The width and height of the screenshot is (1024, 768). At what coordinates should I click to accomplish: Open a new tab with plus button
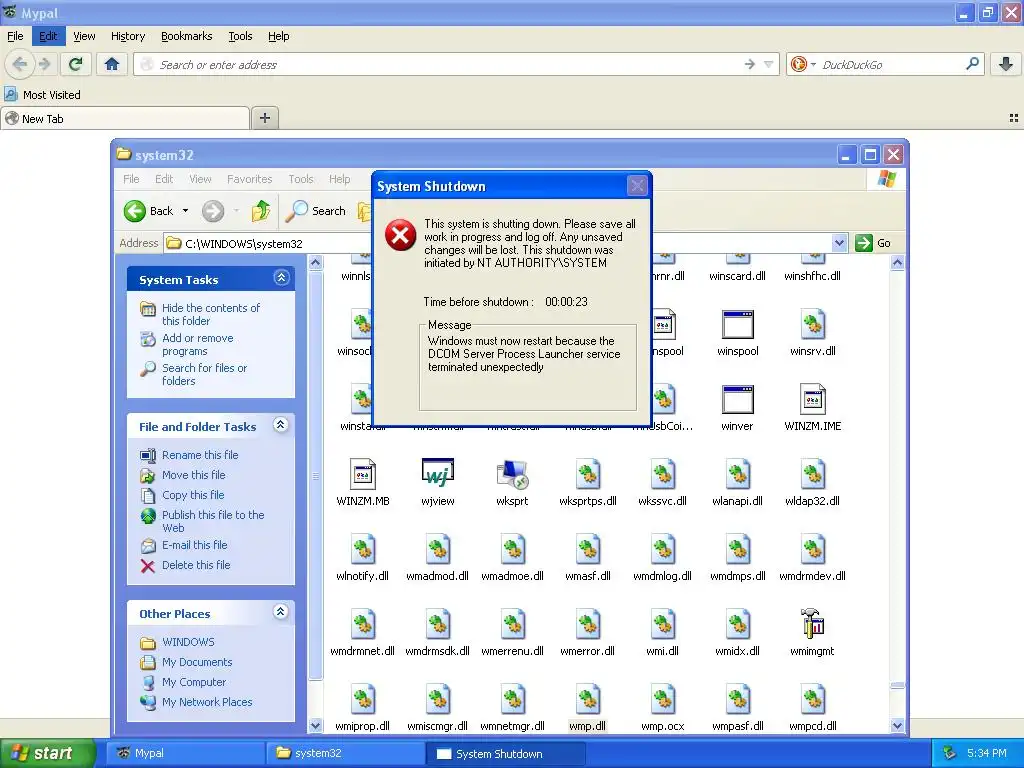click(264, 118)
